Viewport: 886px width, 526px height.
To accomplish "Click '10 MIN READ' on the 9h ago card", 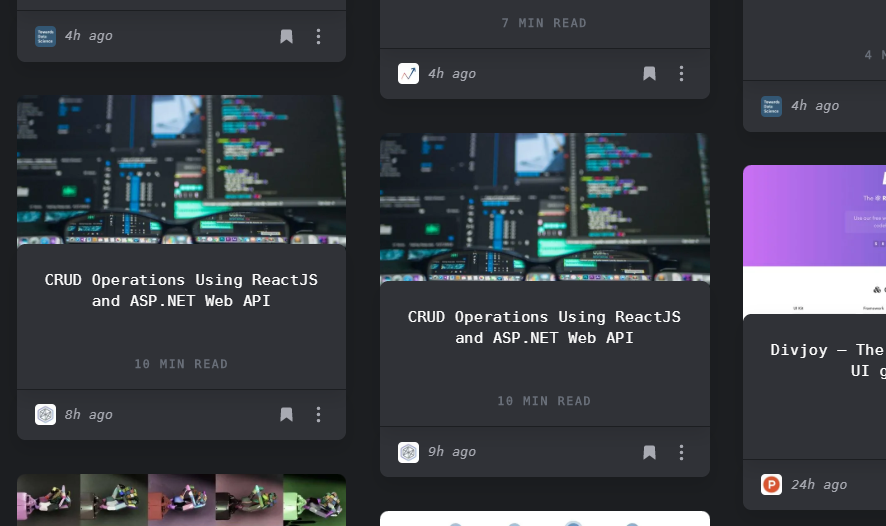I will tap(544, 401).
